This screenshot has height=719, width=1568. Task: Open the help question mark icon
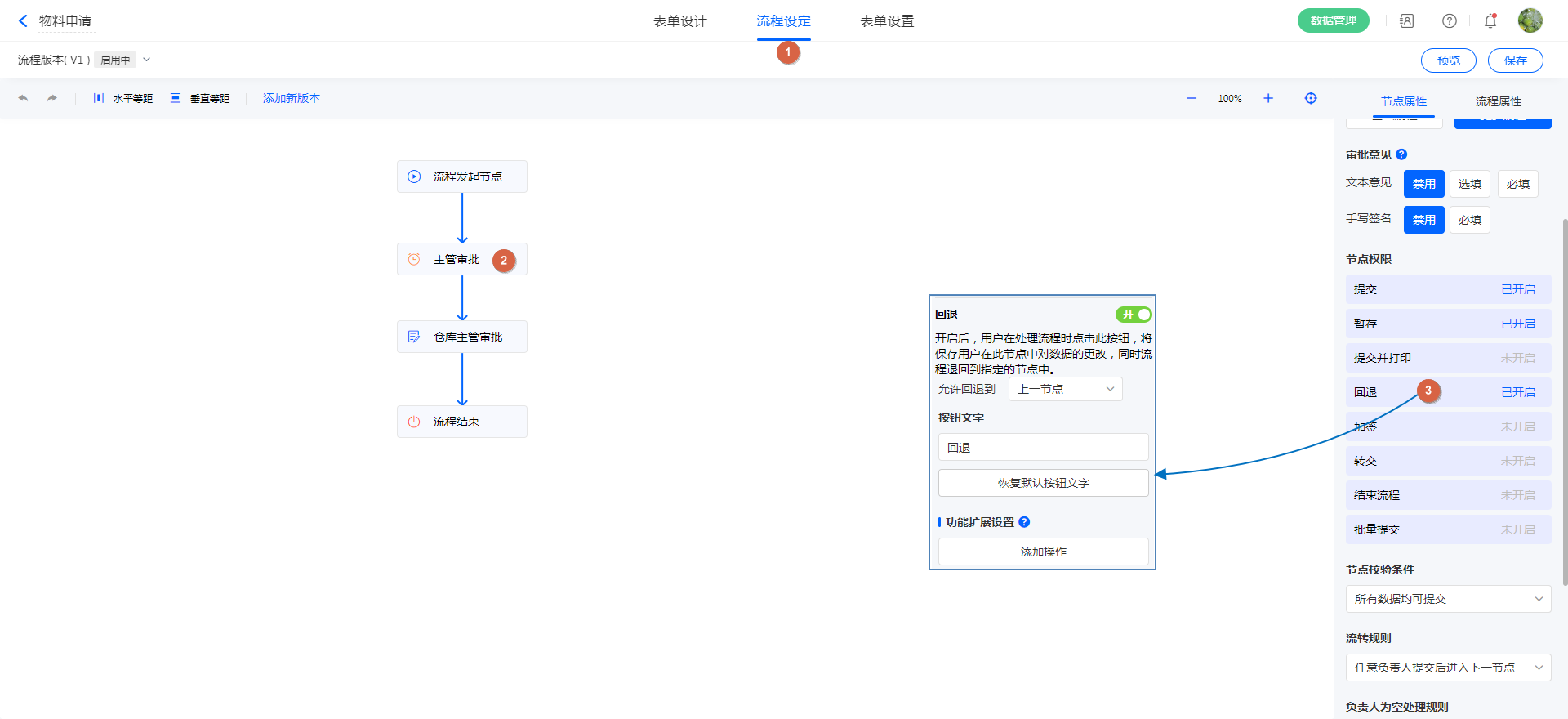pyautogui.click(x=1450, y=21)
